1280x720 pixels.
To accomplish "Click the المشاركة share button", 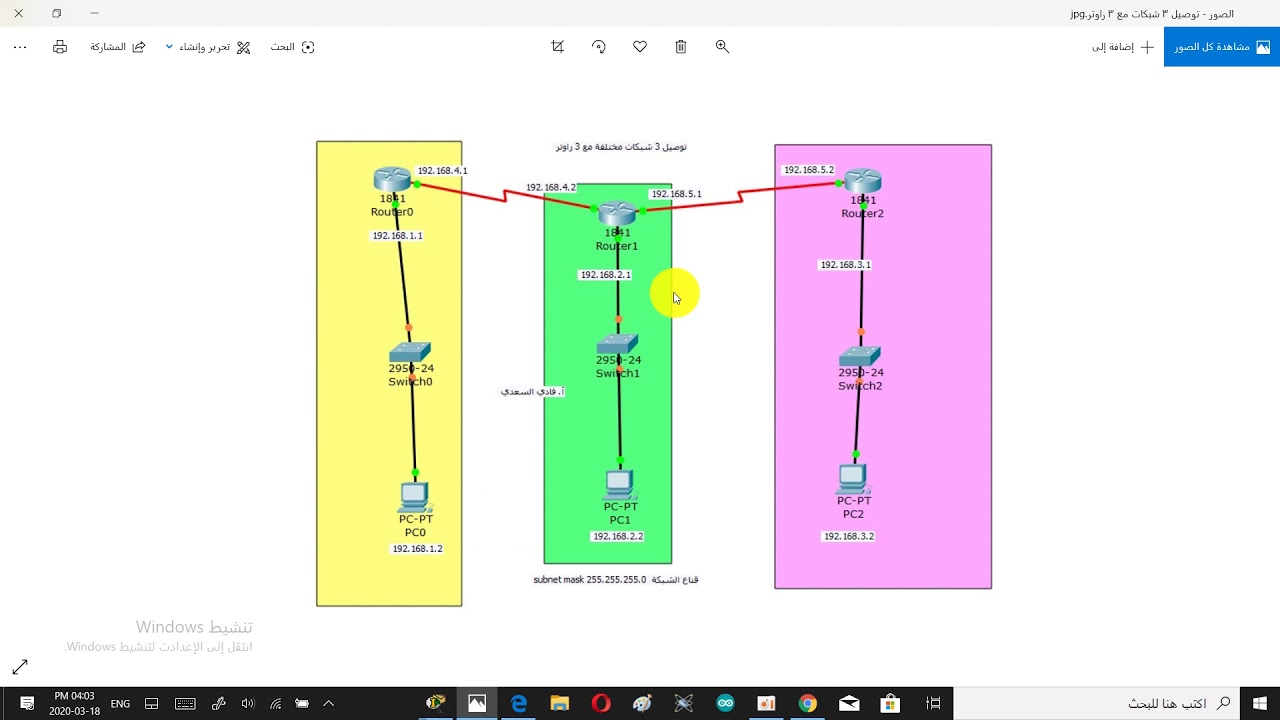I will [118, 47].
